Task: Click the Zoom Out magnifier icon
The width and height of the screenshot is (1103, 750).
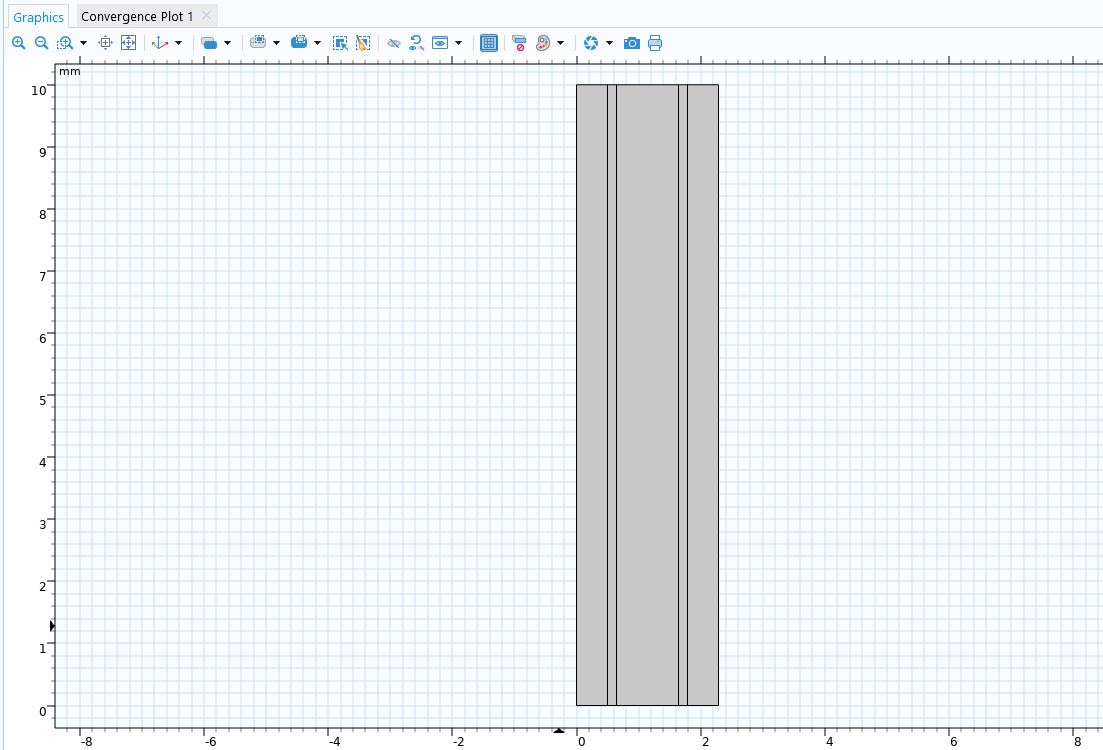Action: tap(41, 43)
